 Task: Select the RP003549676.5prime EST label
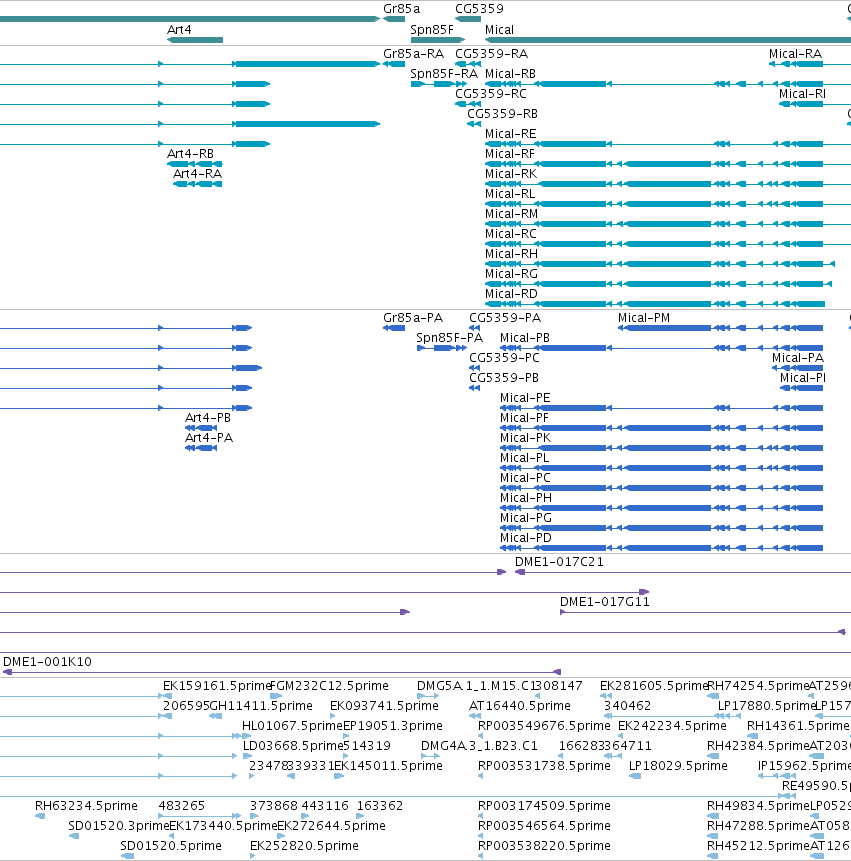coord(544,726)
